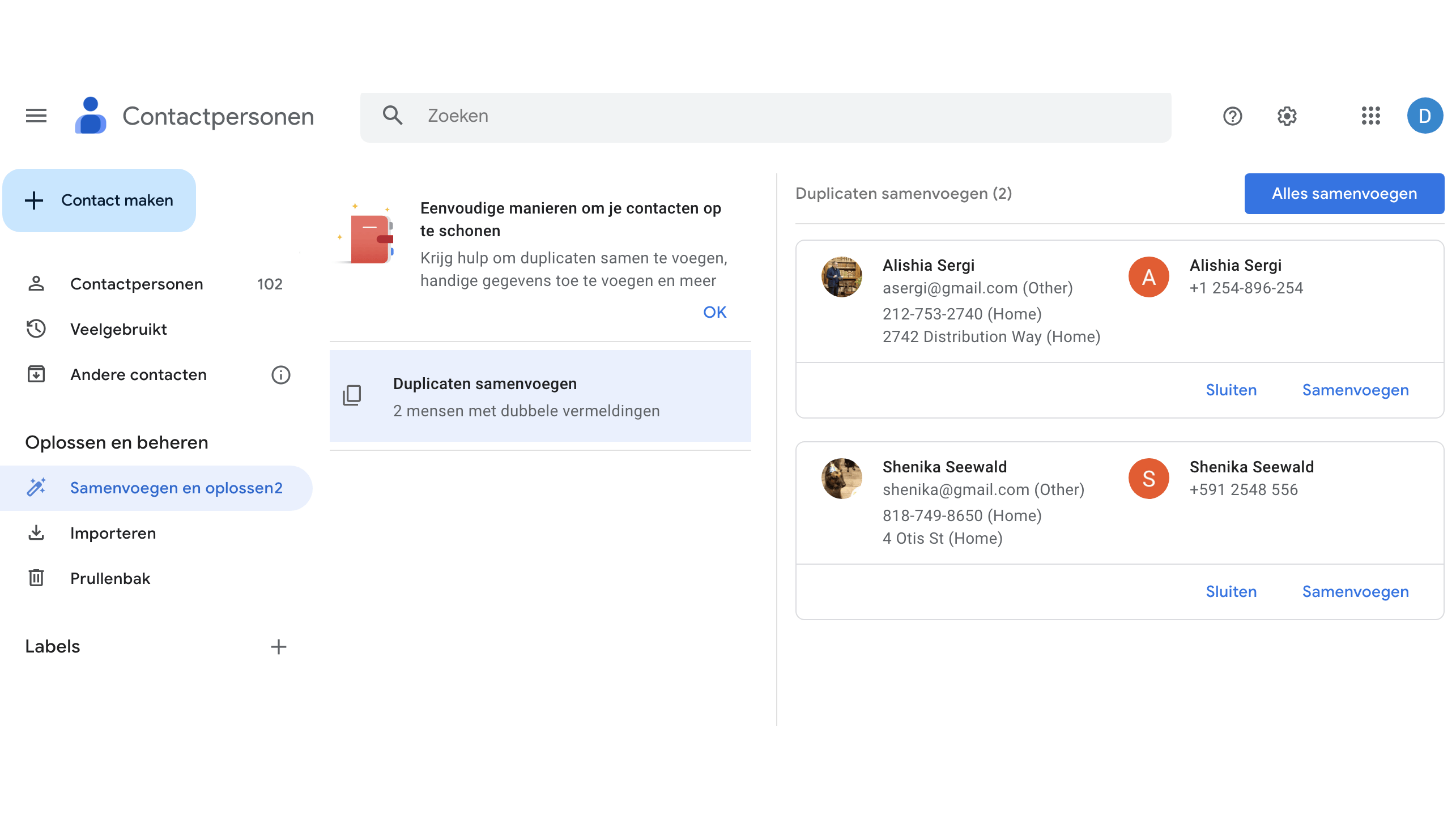Select the Duplicaten samenvoegen card
Image resolution: width=1456 pixels, height=819 pixels.
tap(540, 396)
